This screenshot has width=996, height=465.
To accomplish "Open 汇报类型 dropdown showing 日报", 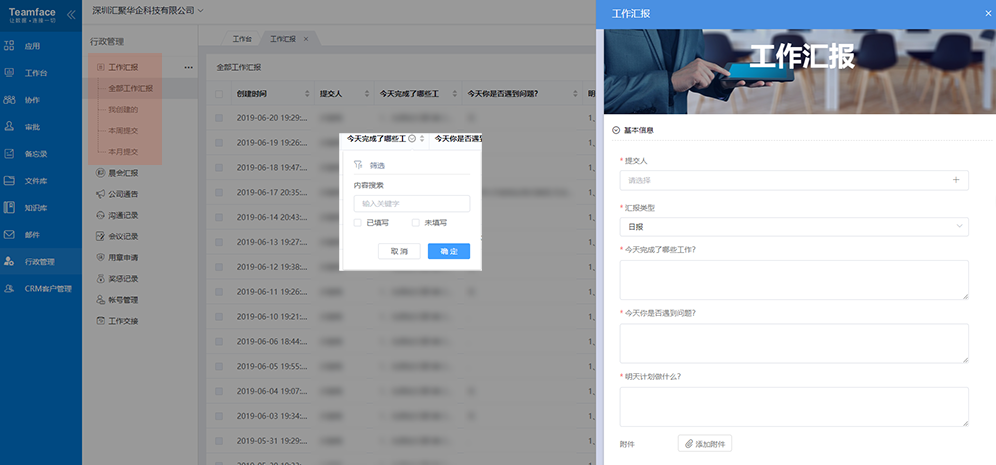I will click(794, 227).
